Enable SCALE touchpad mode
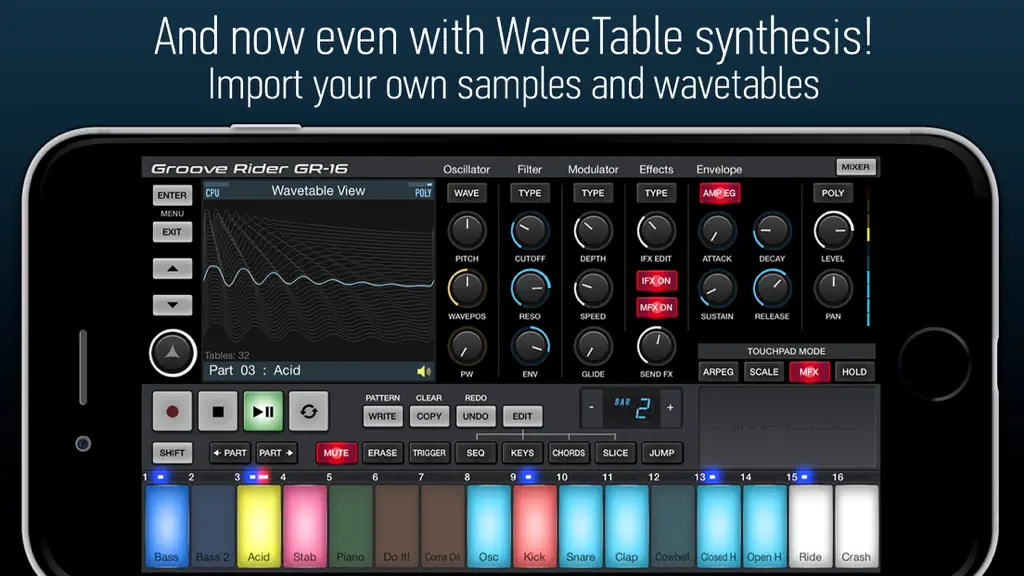 pyautogui.click(x=763, y=372)
